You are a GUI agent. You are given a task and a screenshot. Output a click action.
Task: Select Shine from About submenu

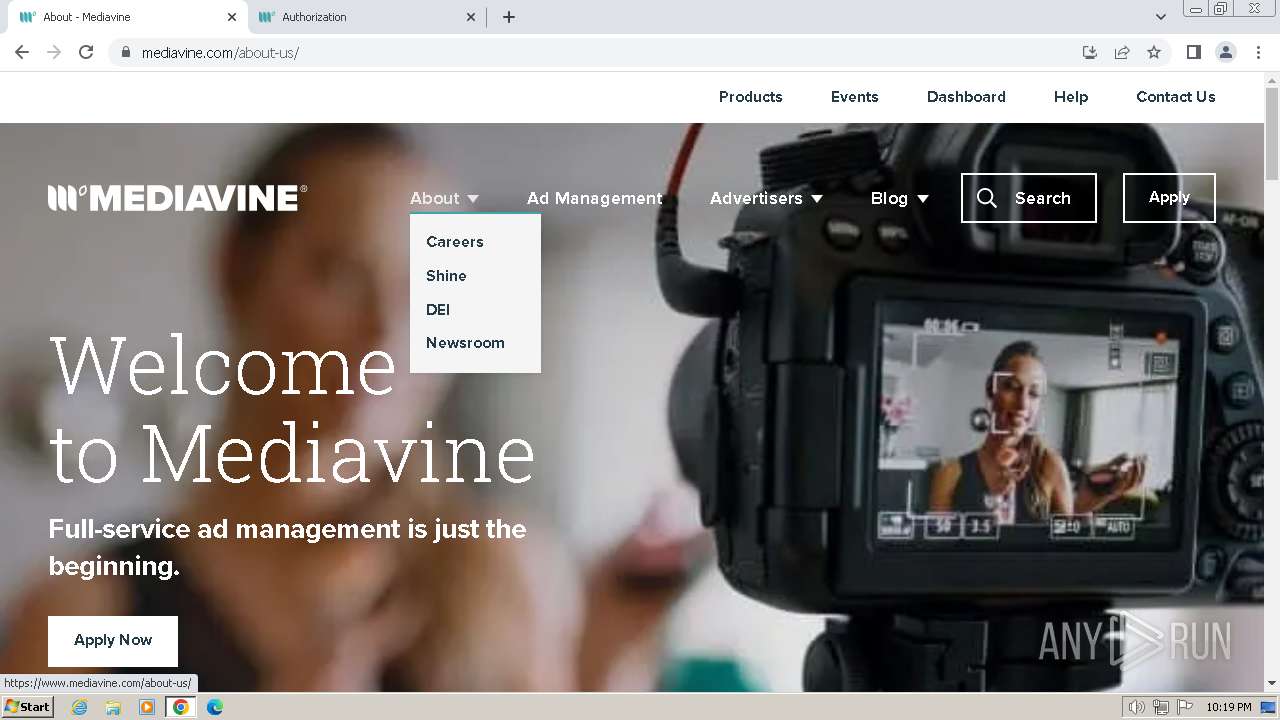(446, 276)
